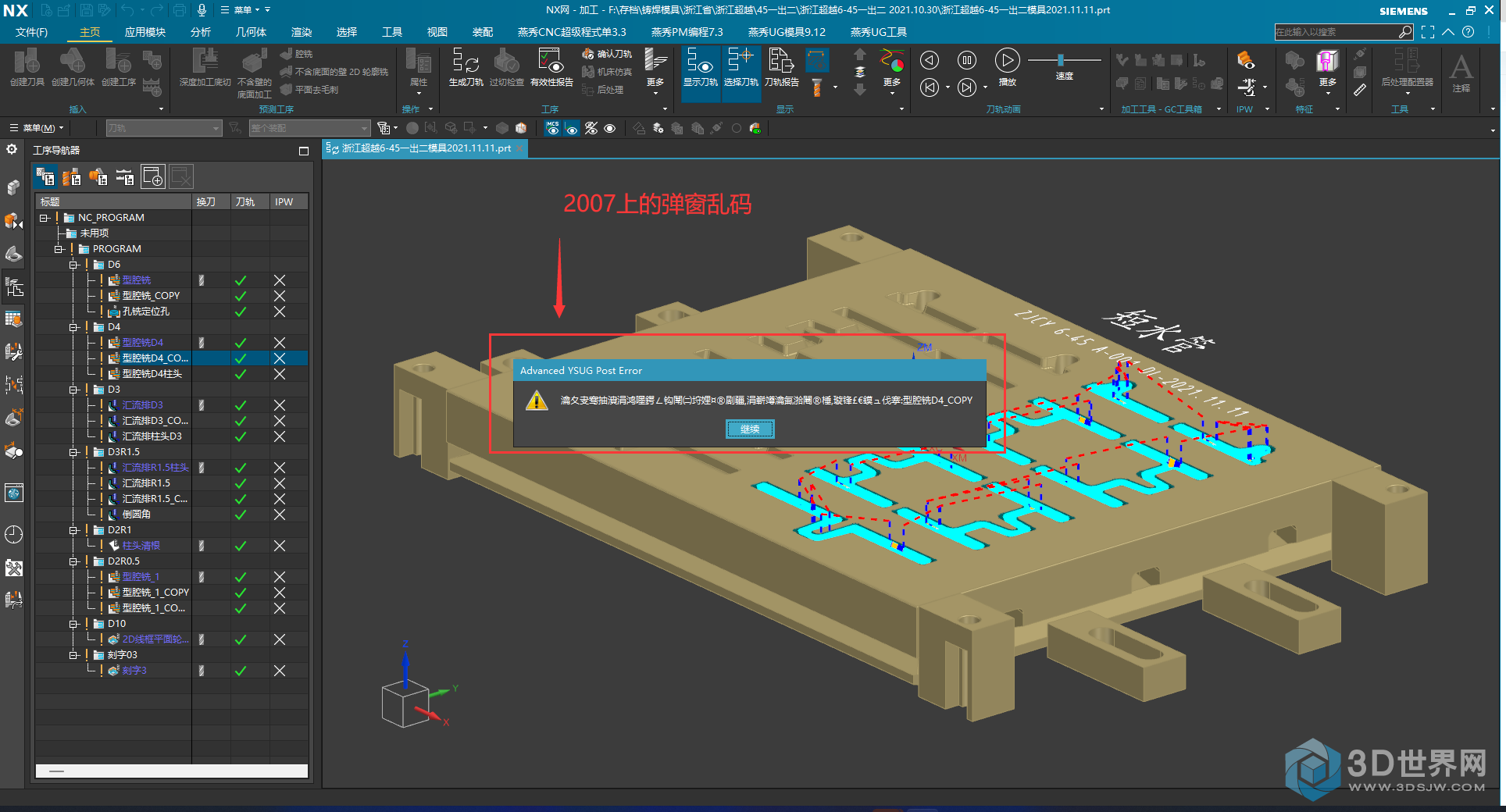This screenshot has width=1506, height=812.
Task: Click the navigator horizontal scrollbar
Action: click(x=172, y=771)
